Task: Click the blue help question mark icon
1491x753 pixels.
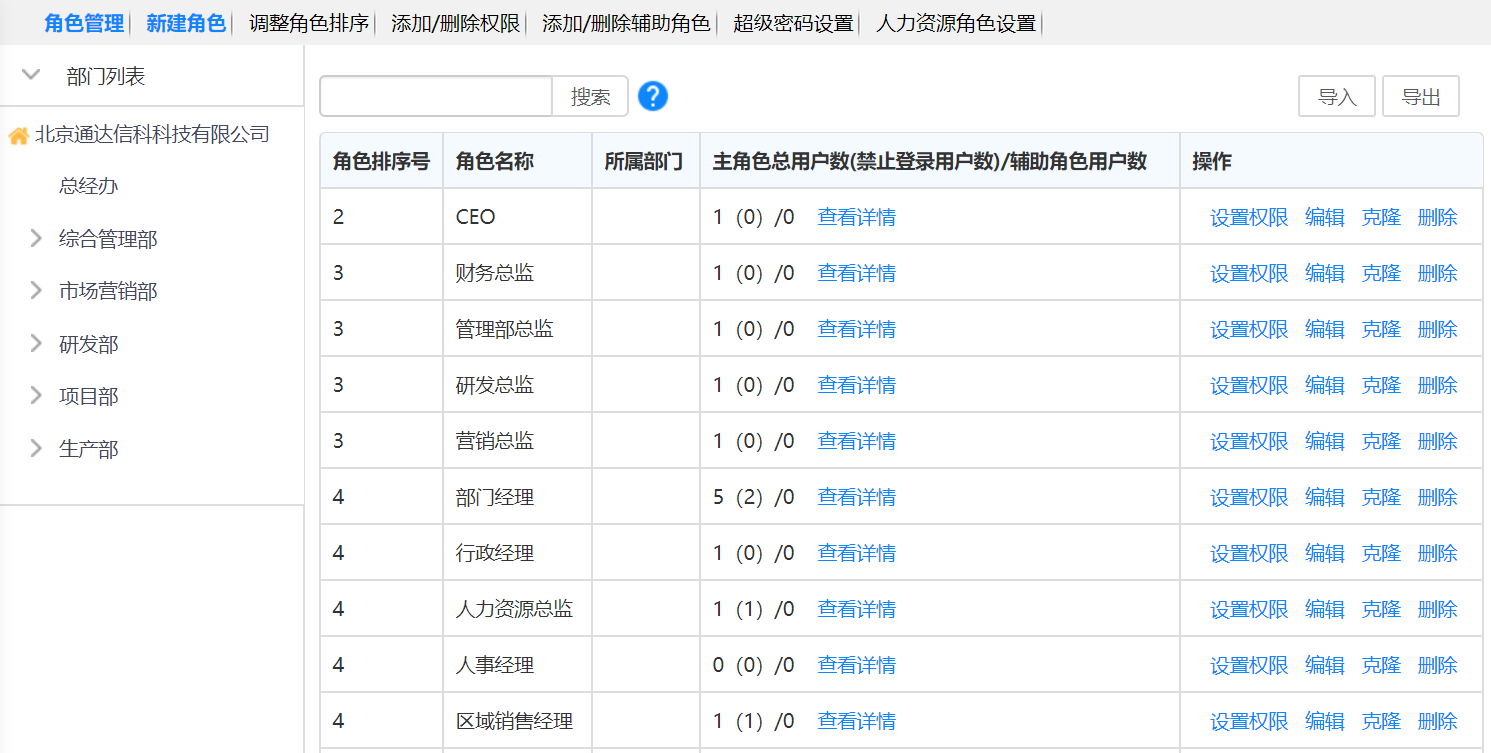Action: click(652, 96)
